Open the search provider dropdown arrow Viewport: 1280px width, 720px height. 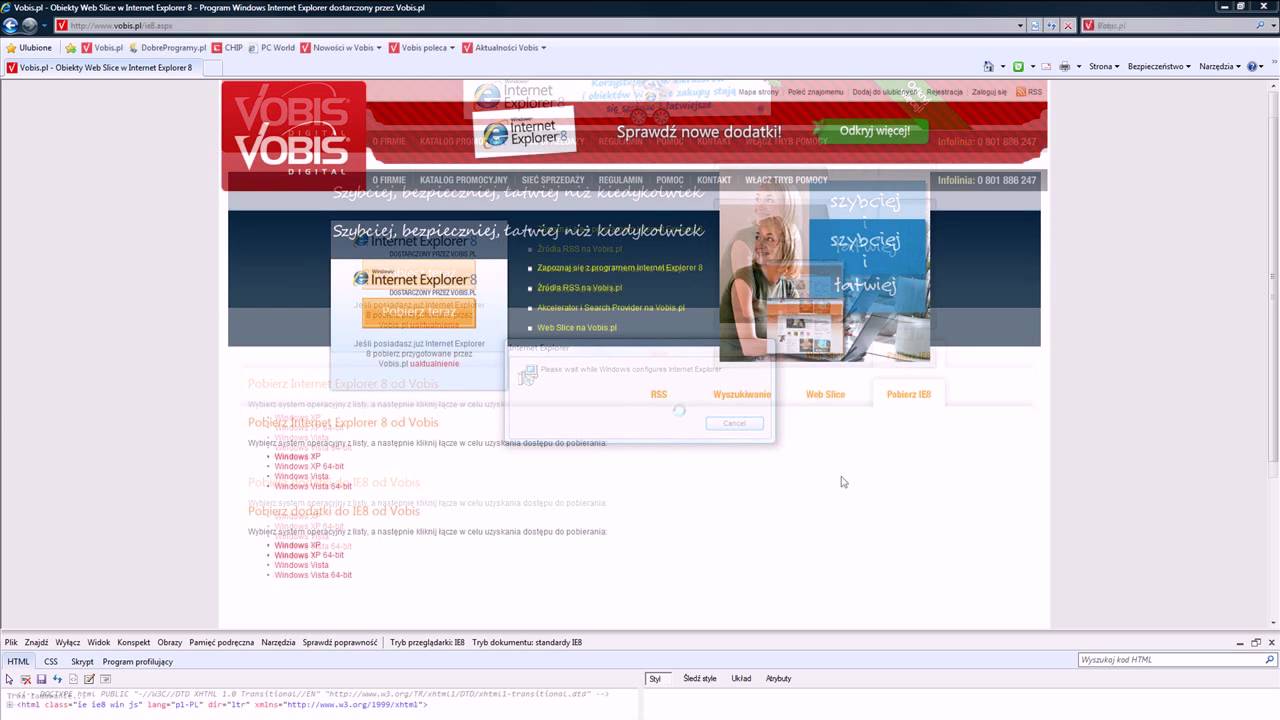click(1272, 26)
